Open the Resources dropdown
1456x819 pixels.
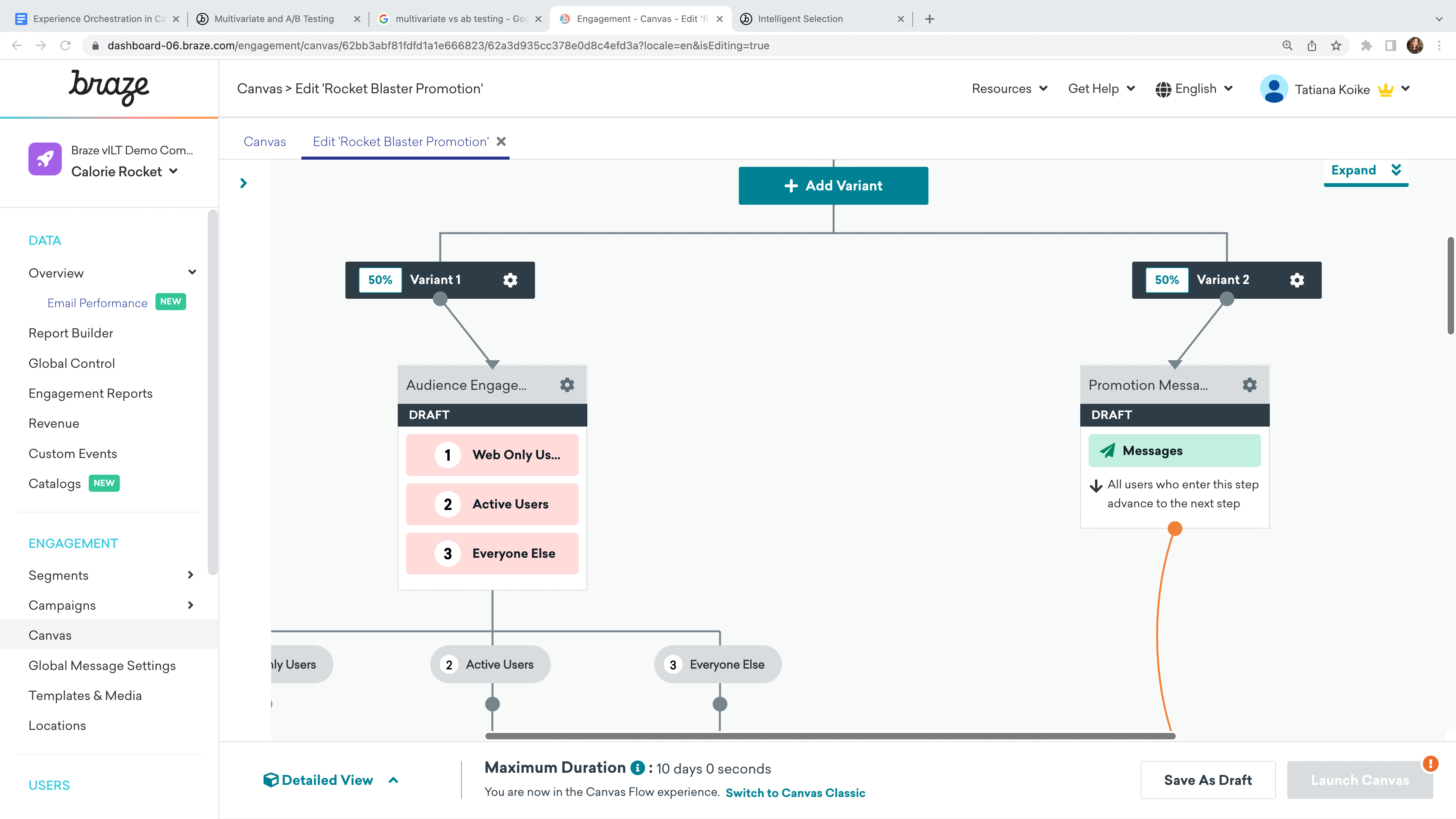tap(1009, 89)
